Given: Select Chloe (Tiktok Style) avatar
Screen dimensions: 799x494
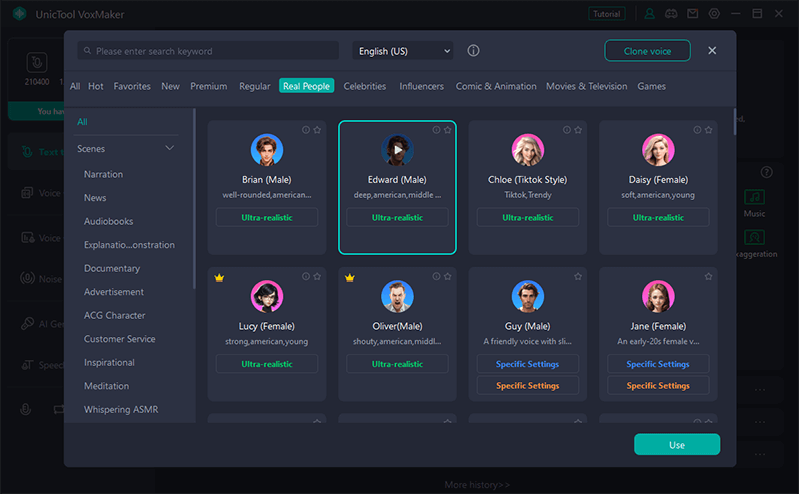Looking at the screenshot, I should (528, 150).
